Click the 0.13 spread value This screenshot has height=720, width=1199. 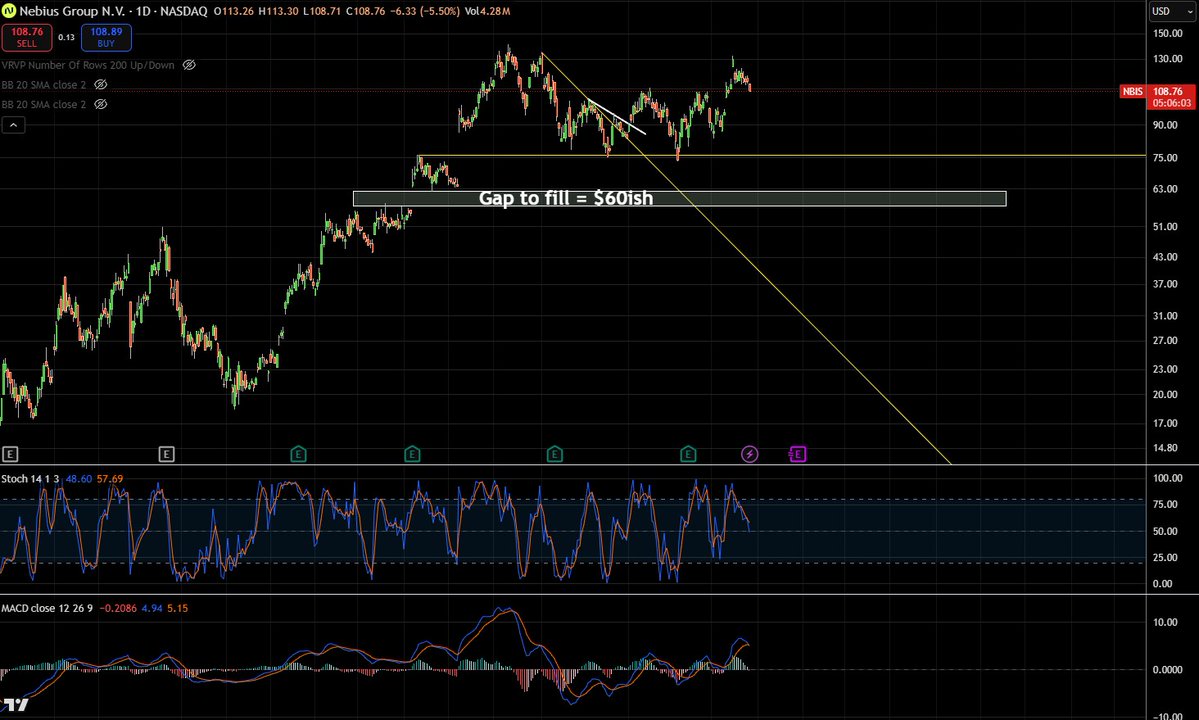(67, 37)
